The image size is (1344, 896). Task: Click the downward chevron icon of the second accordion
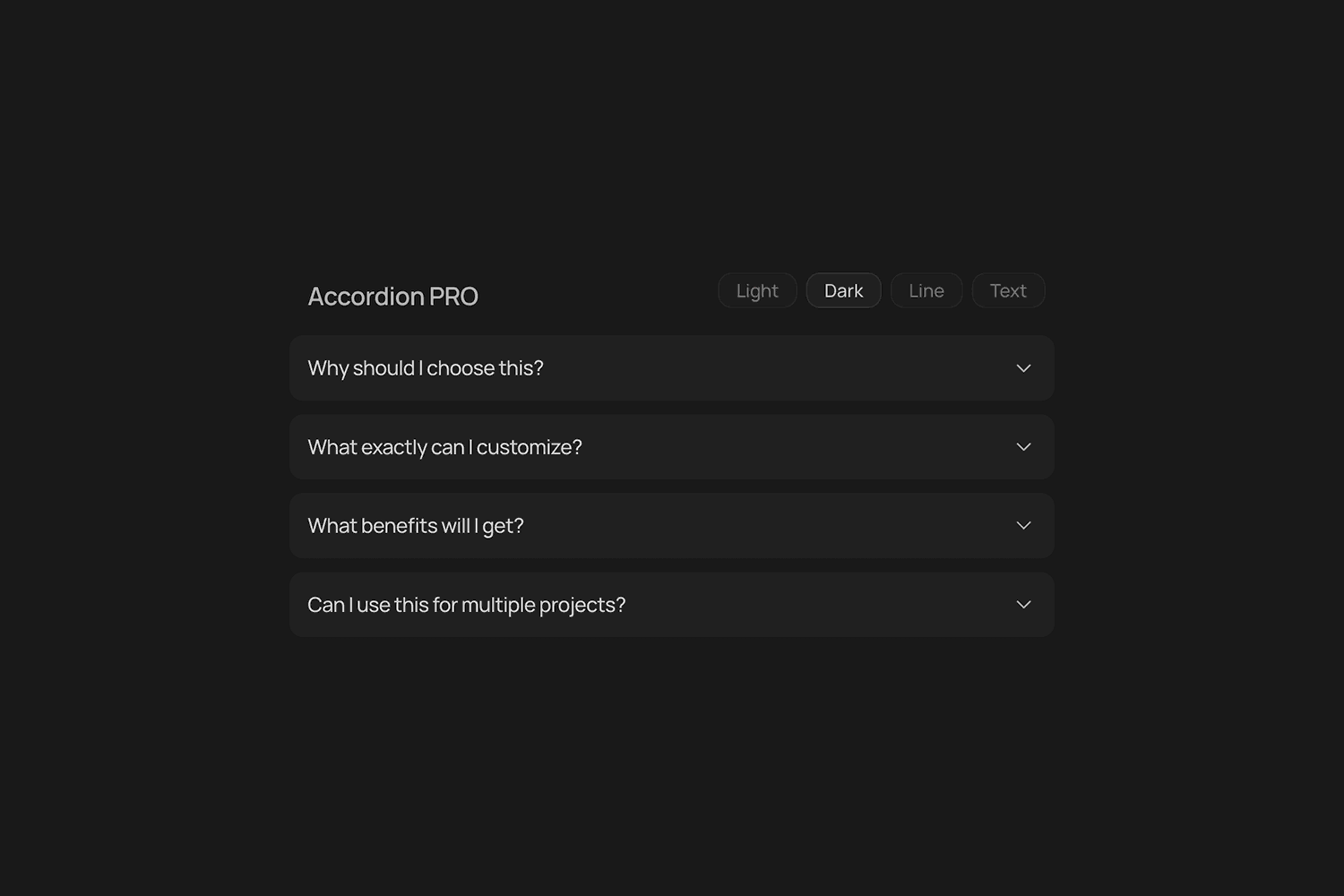tap(1022, 446)
